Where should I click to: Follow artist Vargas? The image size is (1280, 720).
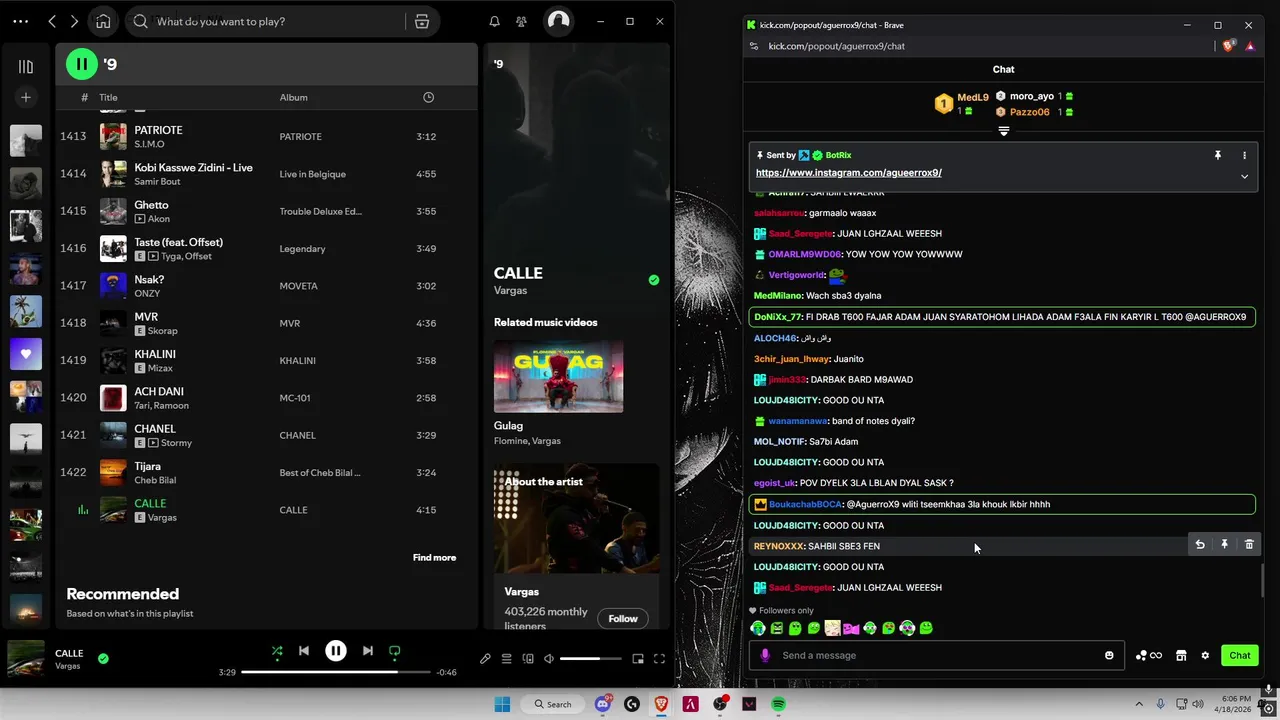622,618
